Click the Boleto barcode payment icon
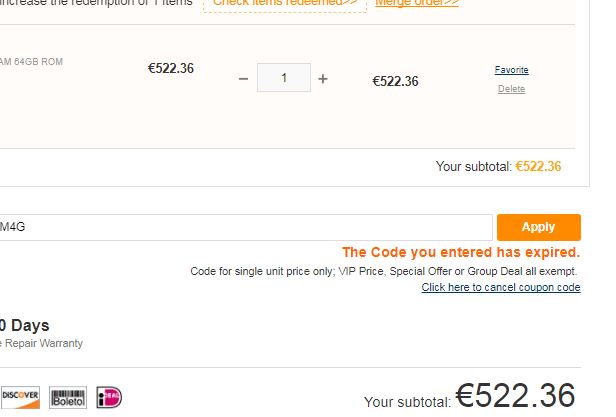The height and width of the screenshot is (417, 616). [x=68, y=397]
